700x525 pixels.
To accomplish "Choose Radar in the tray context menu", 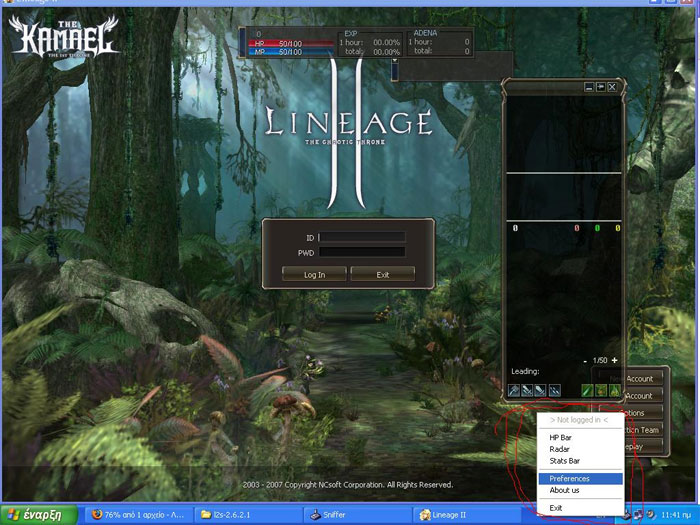I will pos(580,449).
